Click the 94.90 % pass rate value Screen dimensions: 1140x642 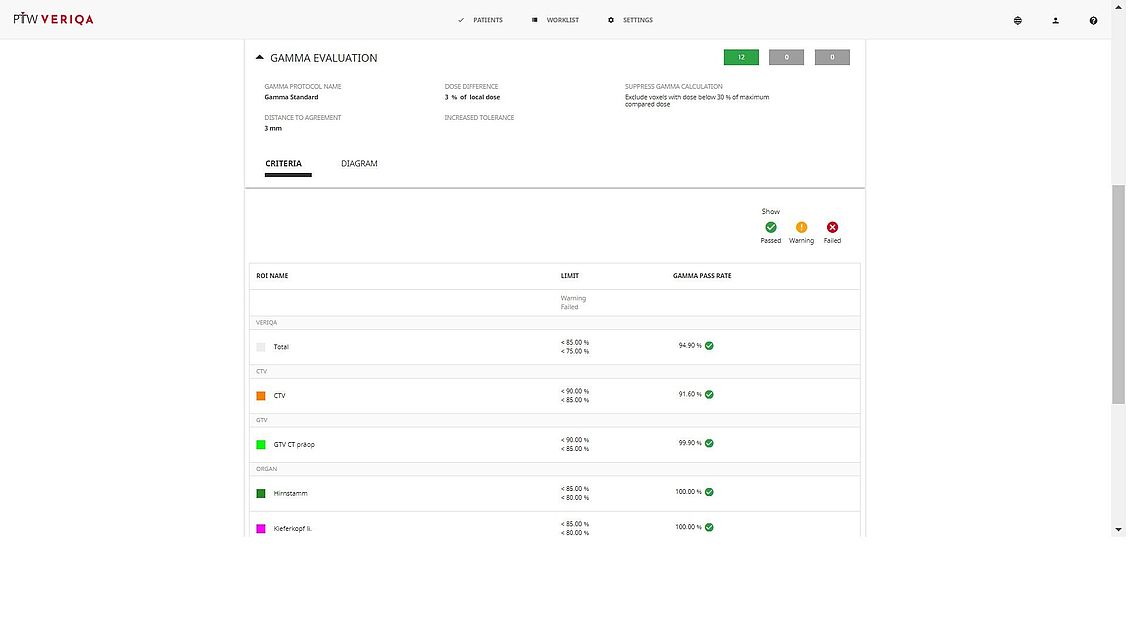coord(690,346)
